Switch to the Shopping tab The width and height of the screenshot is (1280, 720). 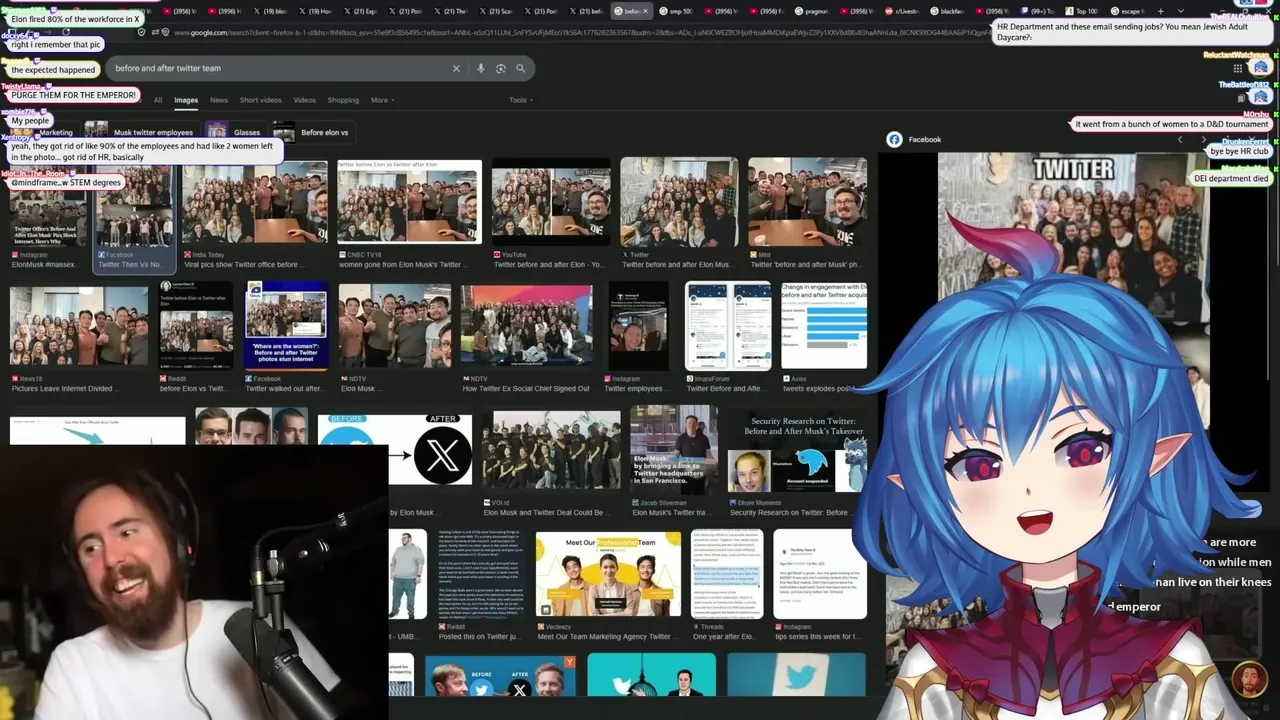(343, 100)
